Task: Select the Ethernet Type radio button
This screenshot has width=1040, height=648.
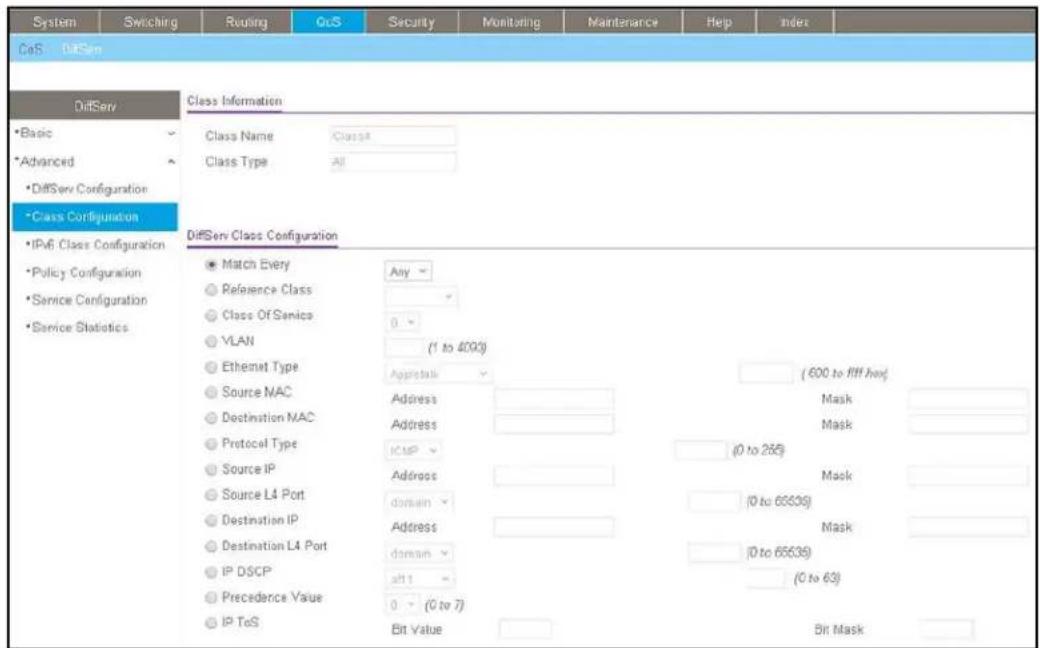Action: pos(211,367)
